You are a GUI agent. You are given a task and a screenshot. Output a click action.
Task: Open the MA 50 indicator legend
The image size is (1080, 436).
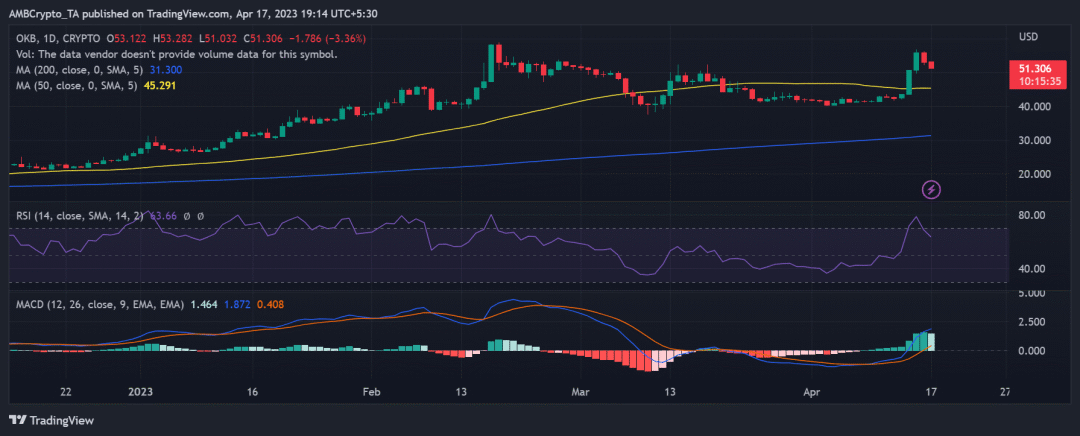(78, 85)
